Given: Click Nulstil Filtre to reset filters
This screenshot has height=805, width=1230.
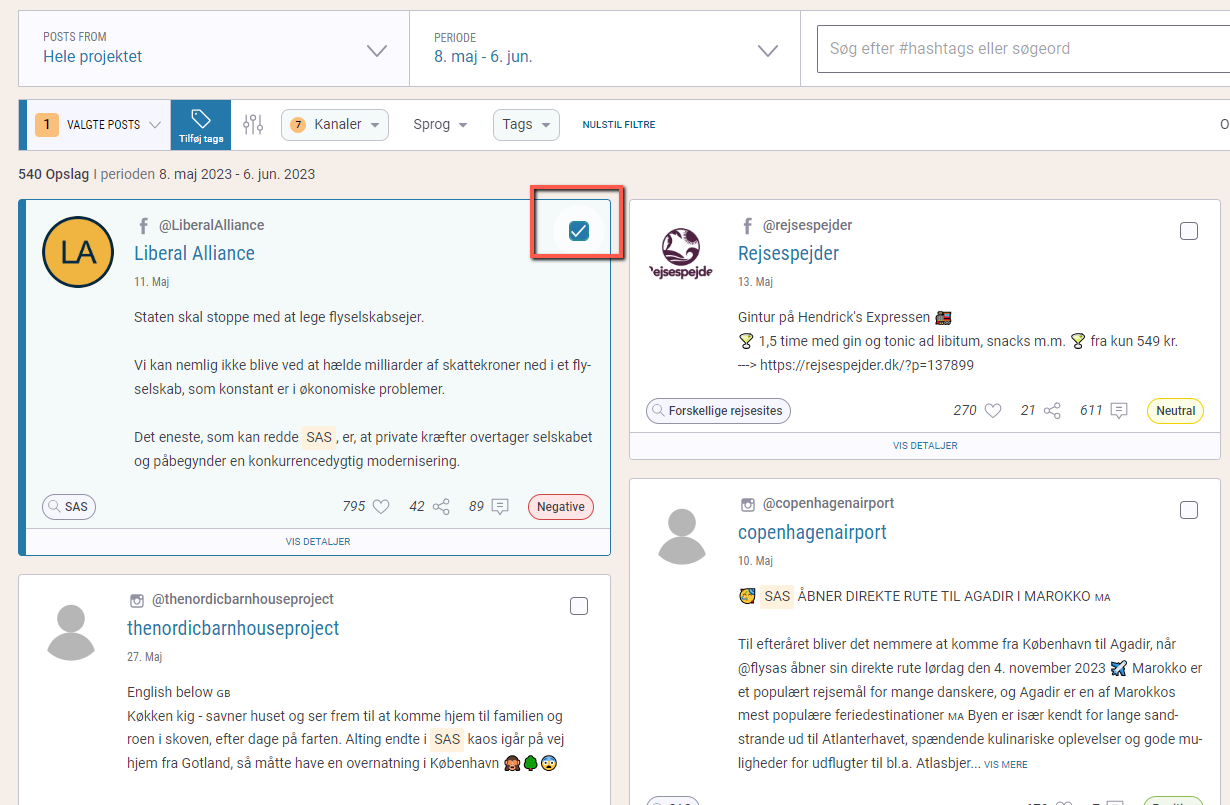Looking at the screenshot, I should (619, 125).
